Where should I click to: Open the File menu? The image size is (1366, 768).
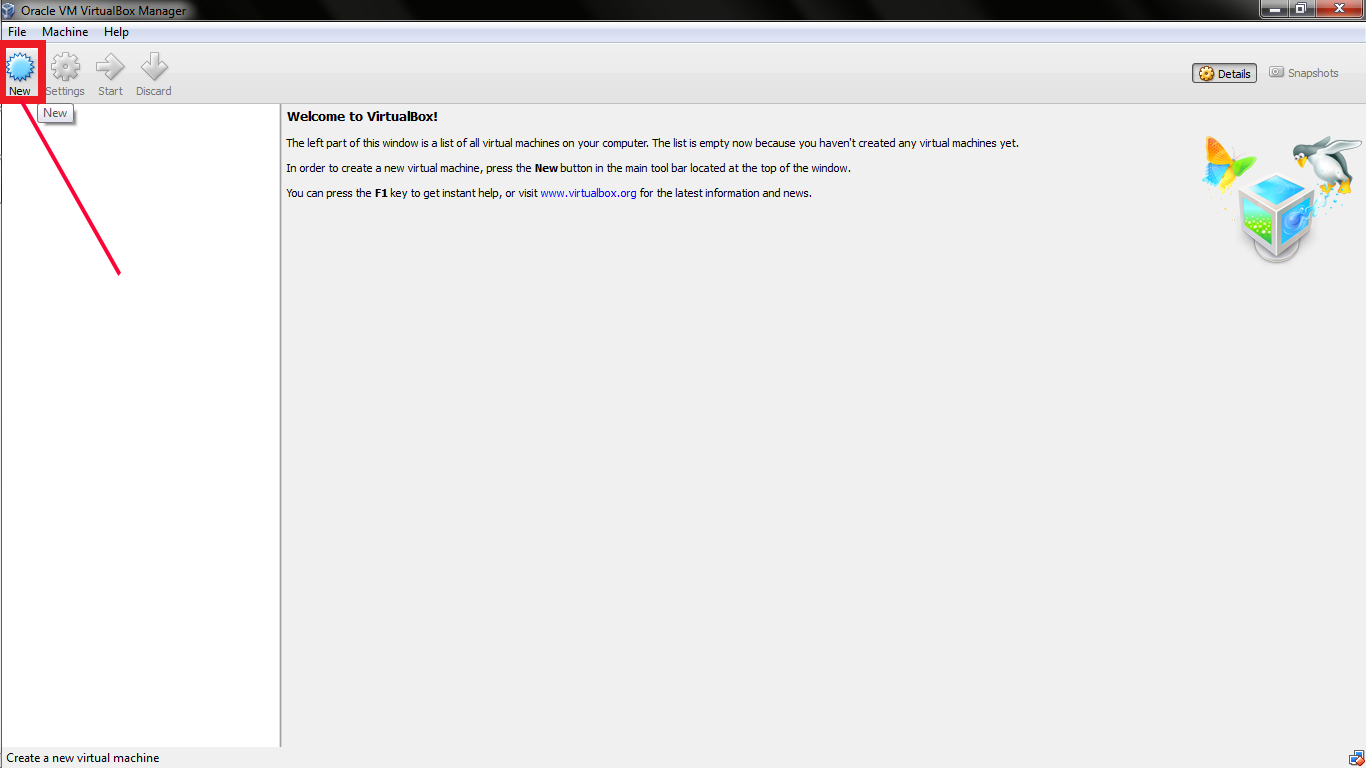pyautogui.click(x=17, y=32)
